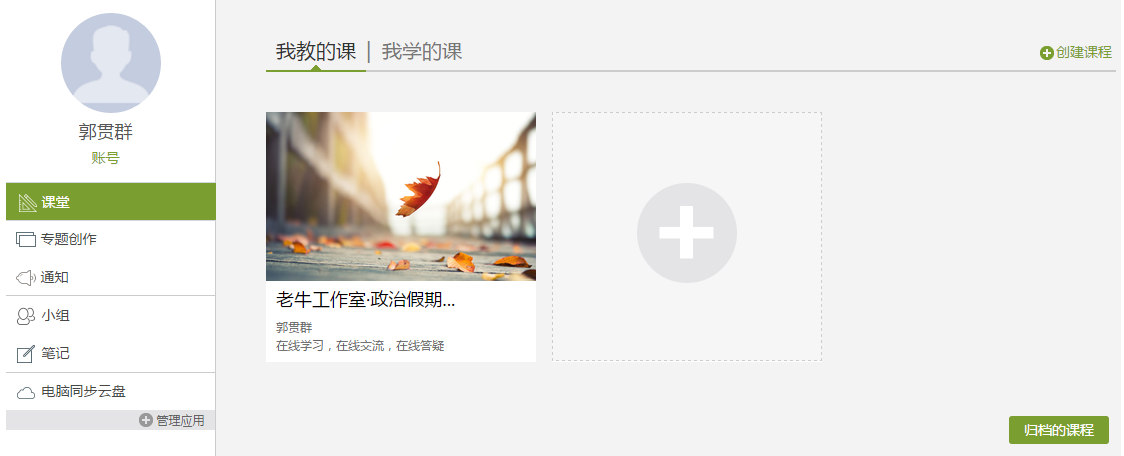The width and height of the screenshot is (1124, 456).
Task: Open the 通知 megaphone icon
Action: click(26, 277)
